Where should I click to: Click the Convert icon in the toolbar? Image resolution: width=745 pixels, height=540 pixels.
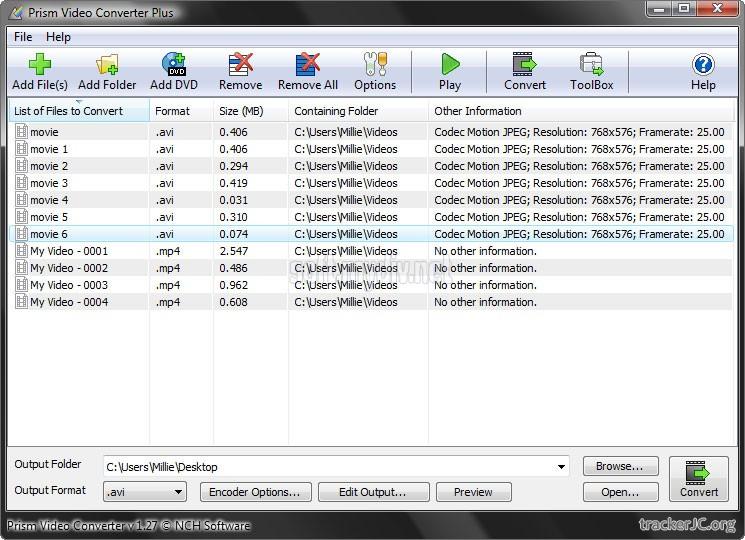(x=524, y=71)
